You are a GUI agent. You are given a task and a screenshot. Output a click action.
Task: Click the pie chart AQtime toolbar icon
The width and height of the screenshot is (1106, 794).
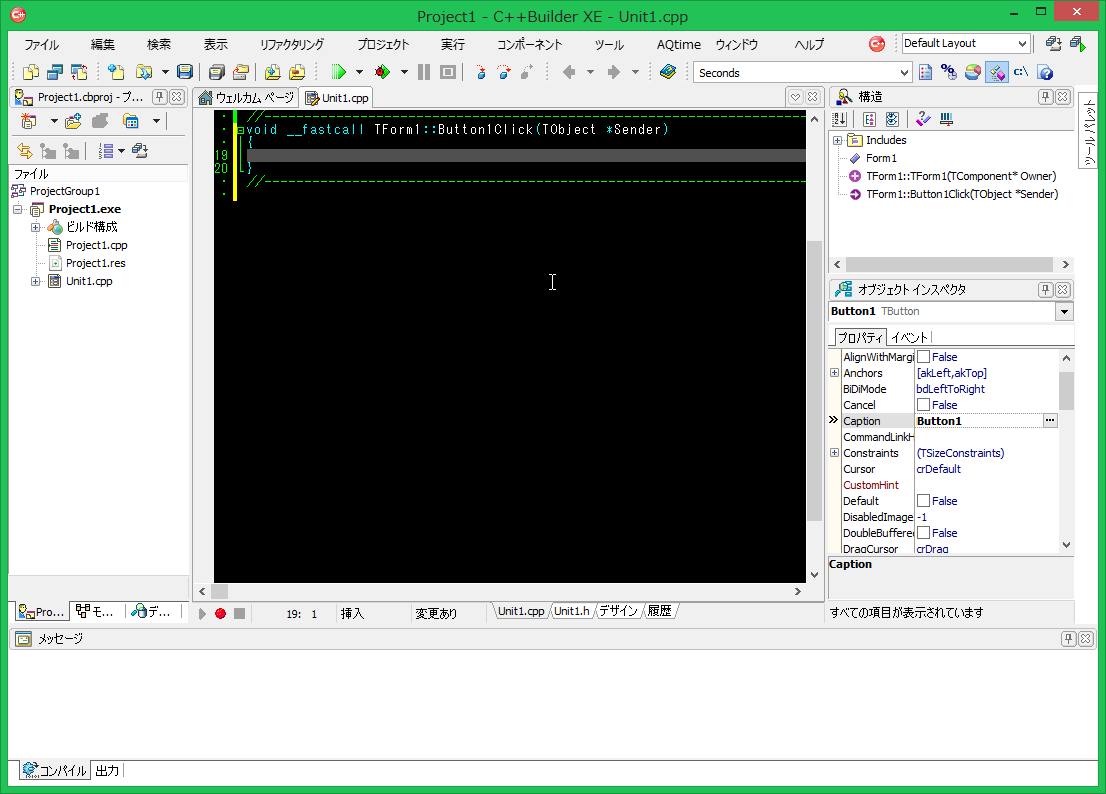(x=972, y=72)
